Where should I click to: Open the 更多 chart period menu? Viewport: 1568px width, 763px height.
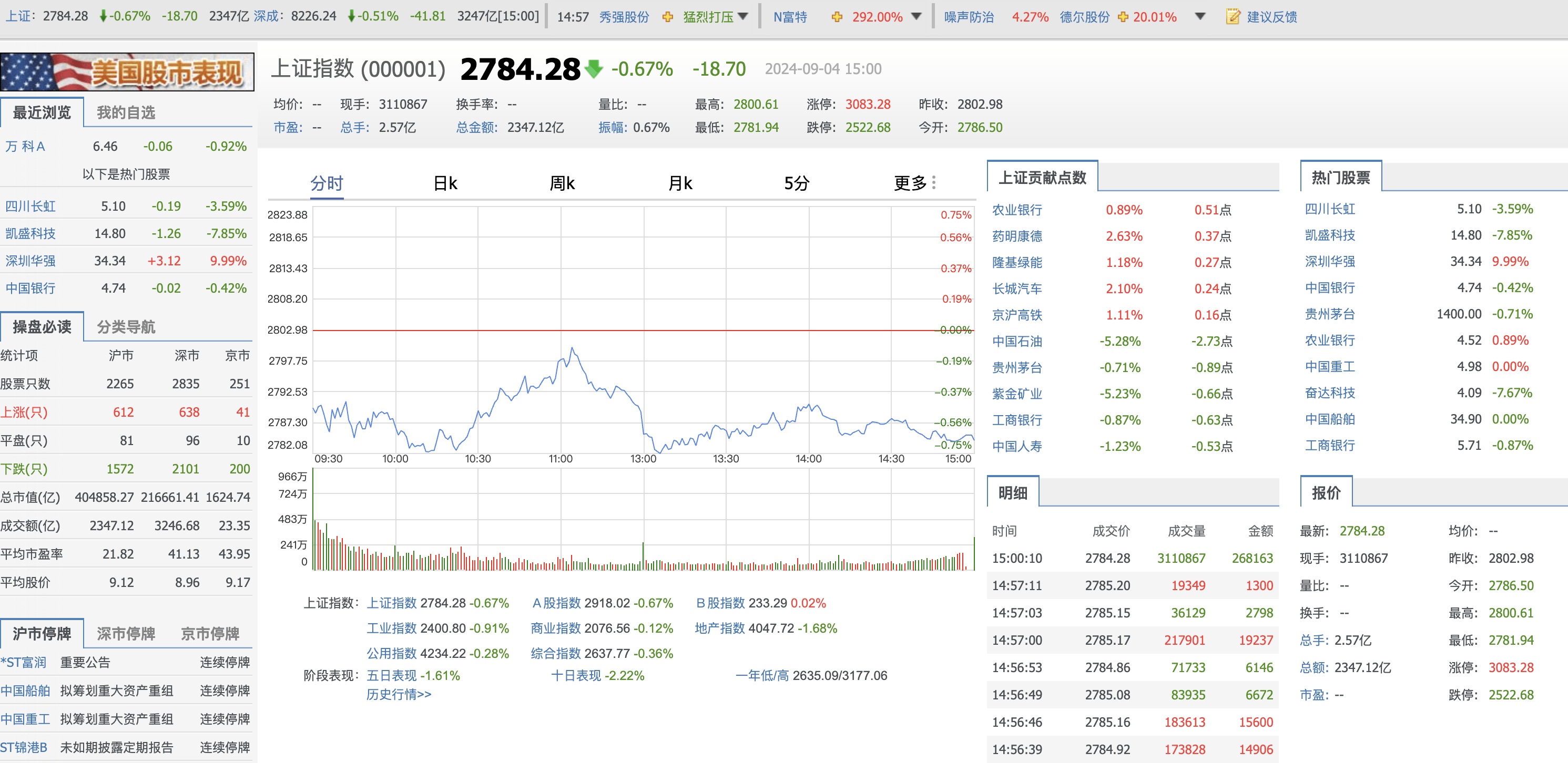coord(910,183)
